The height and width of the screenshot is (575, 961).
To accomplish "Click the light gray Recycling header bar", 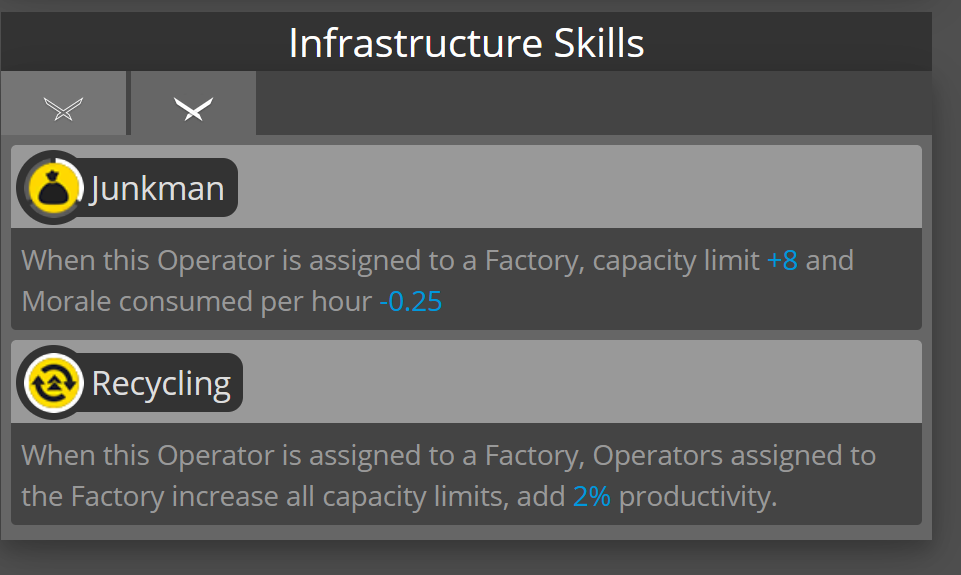I will 580,383.
